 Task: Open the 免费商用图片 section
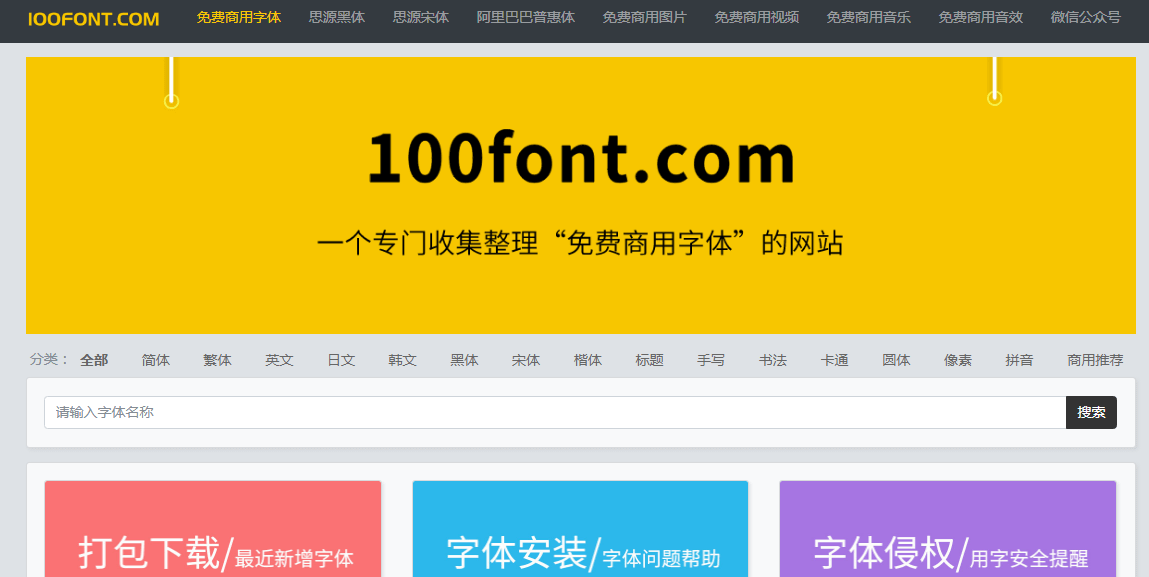click(x=644, y=17)
